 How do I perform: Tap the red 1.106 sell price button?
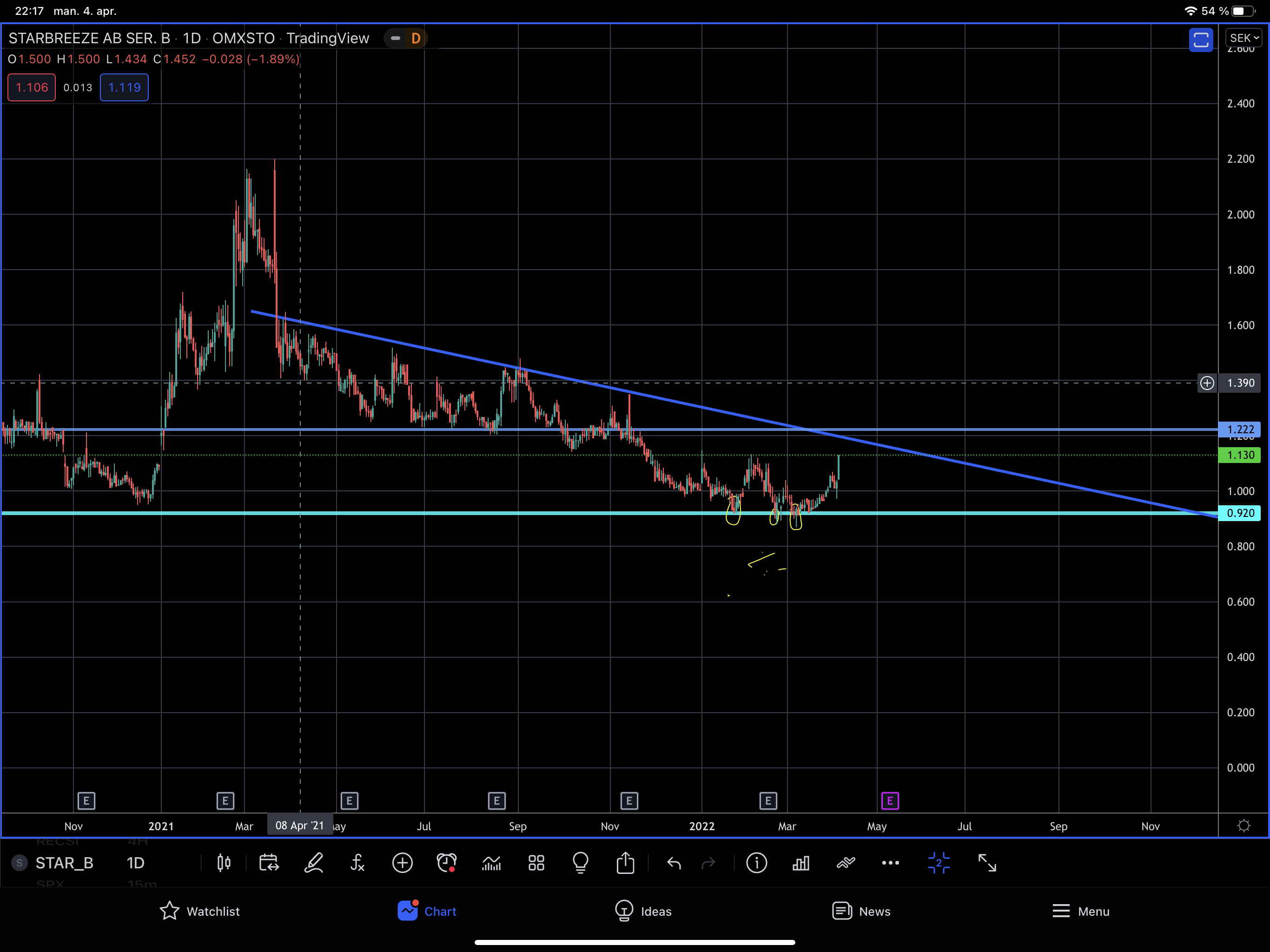click(x=32, y=87)
